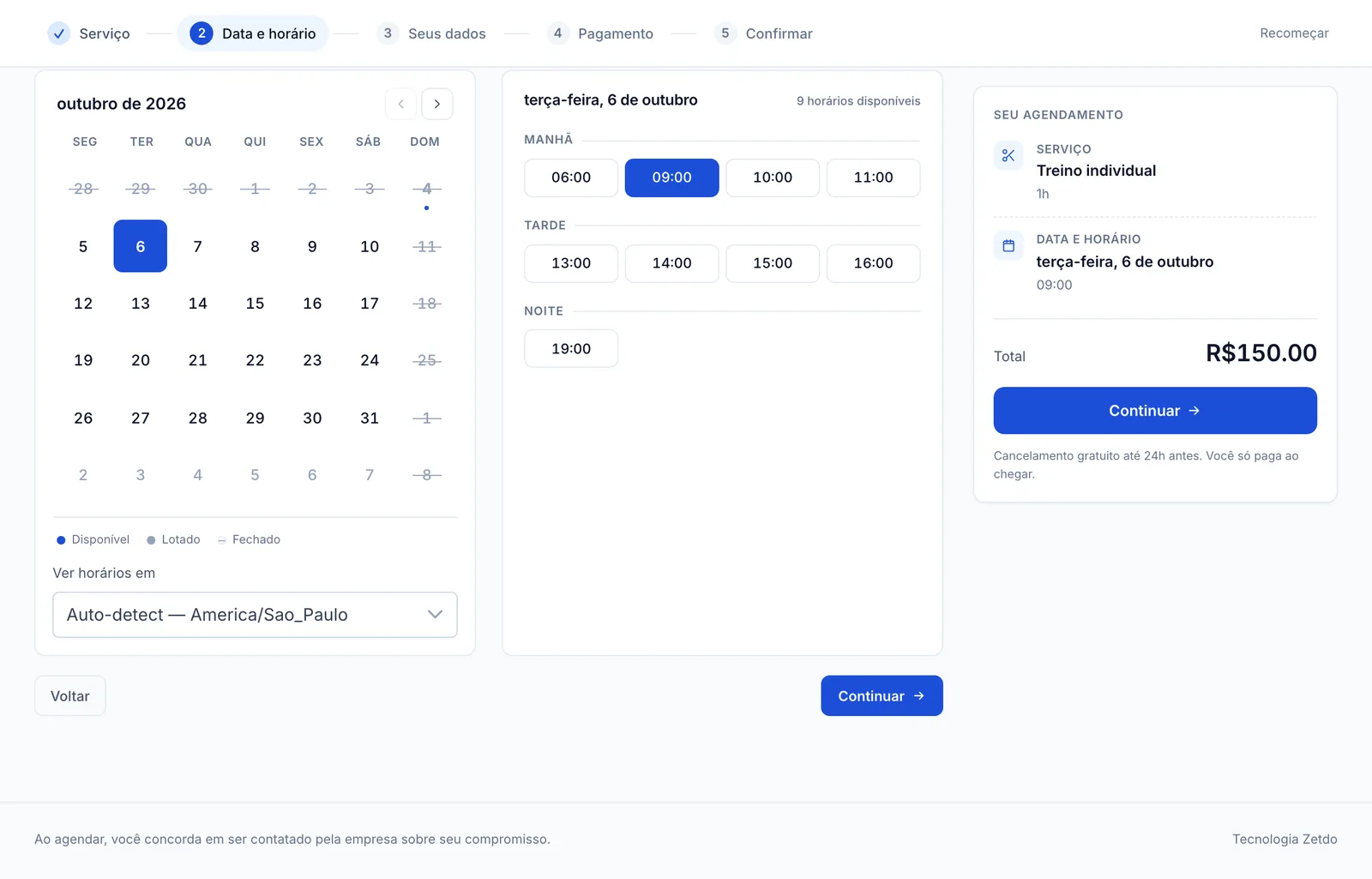
Task: Go to the previous month in calendar
Action: tap(400, 104)
